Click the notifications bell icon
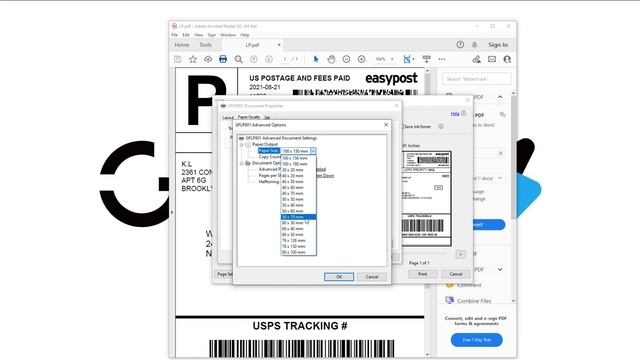640x360 pixels. (x=474, y=44)
